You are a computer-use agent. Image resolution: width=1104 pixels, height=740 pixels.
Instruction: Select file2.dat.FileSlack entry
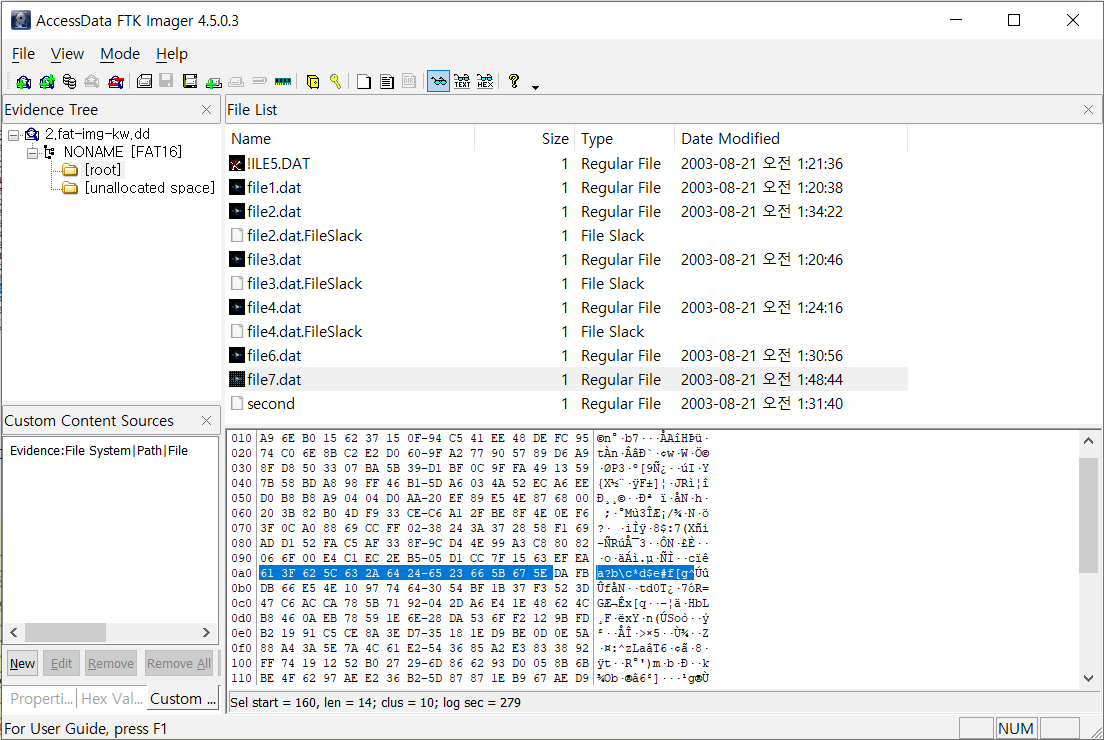tap(304, 236)
